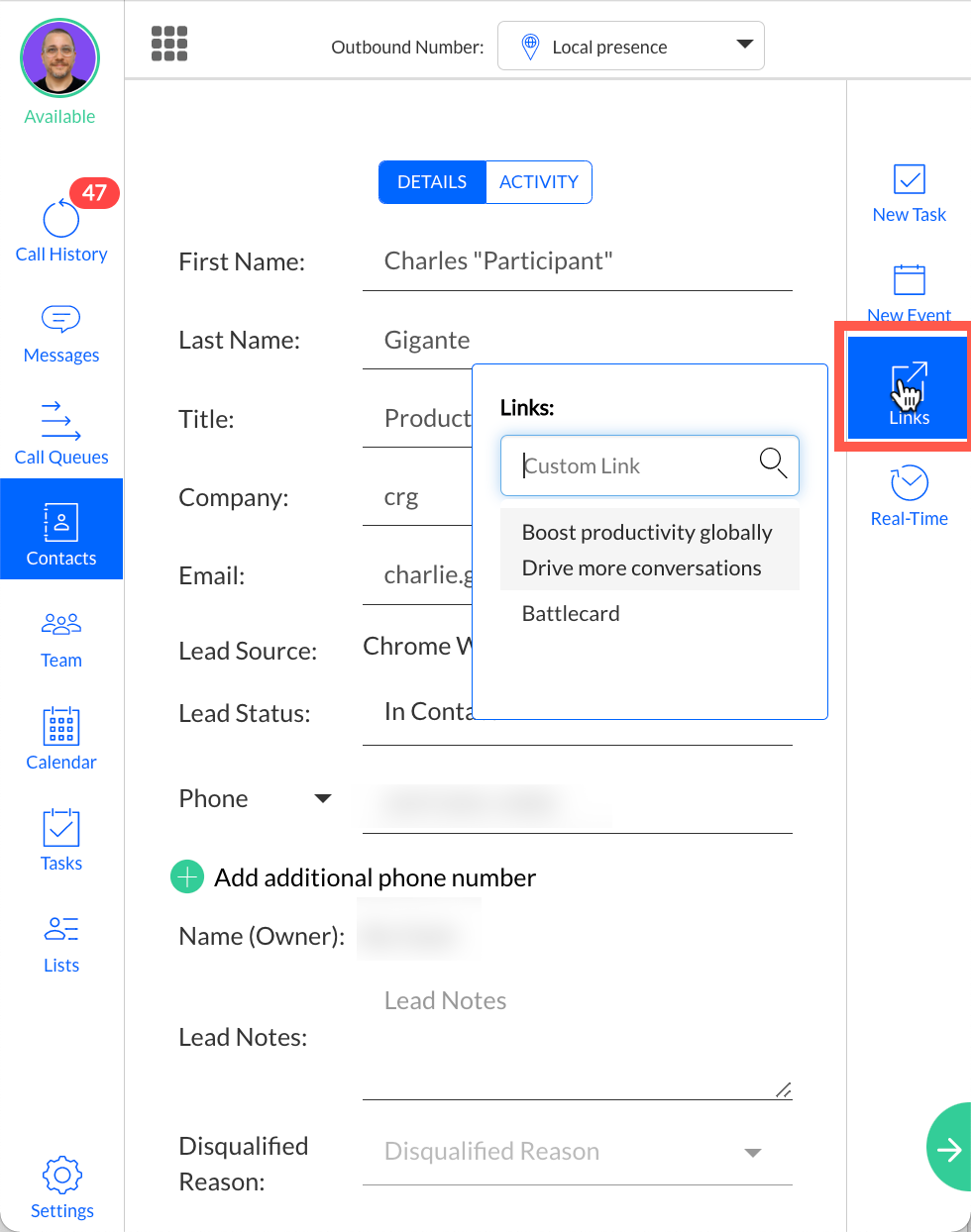The image size is (971, 1232).
Task: Open the Battlecard link
Action: (571, 614)
